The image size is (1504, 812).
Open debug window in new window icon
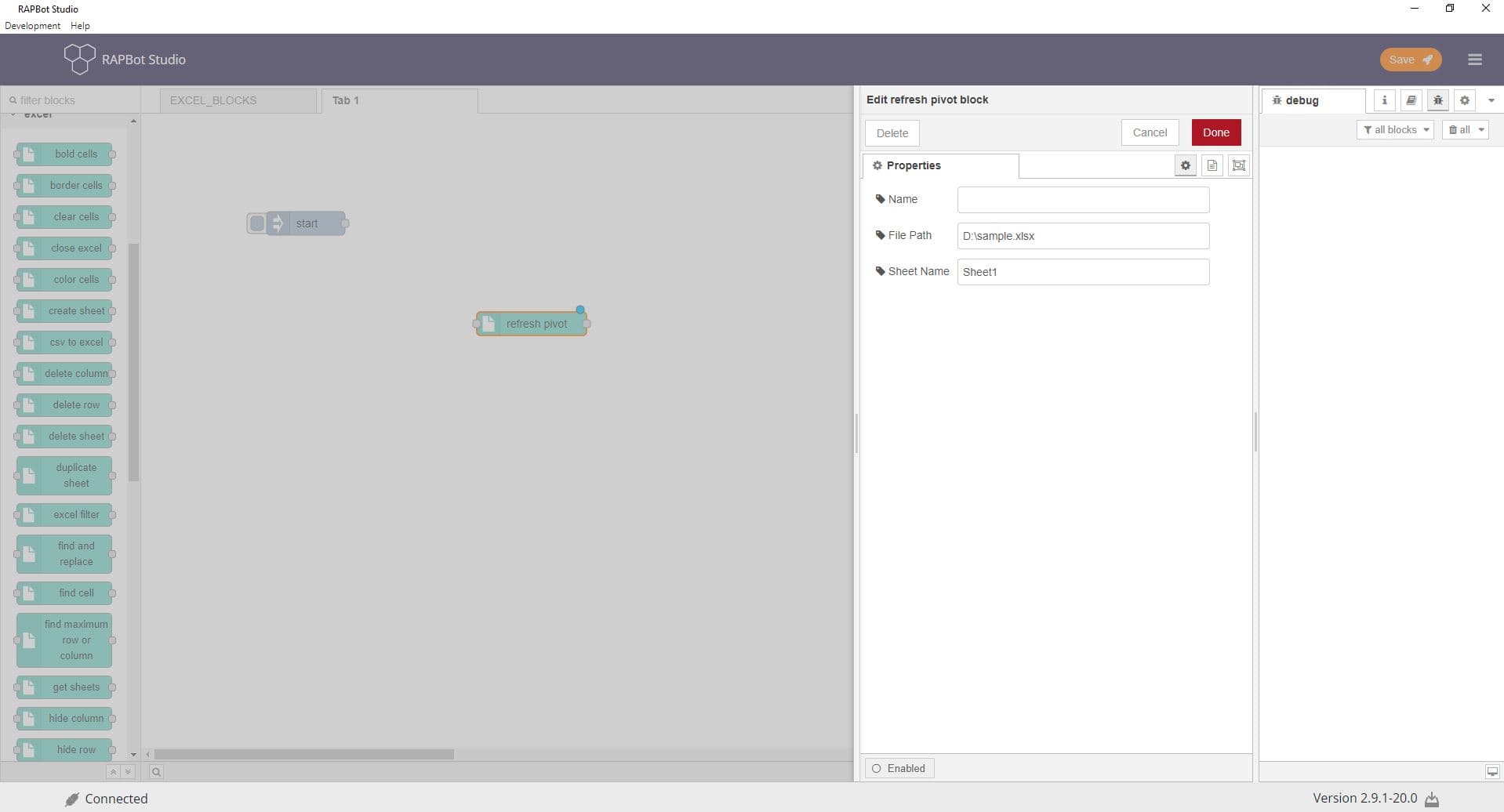(x=1492, y=772)
